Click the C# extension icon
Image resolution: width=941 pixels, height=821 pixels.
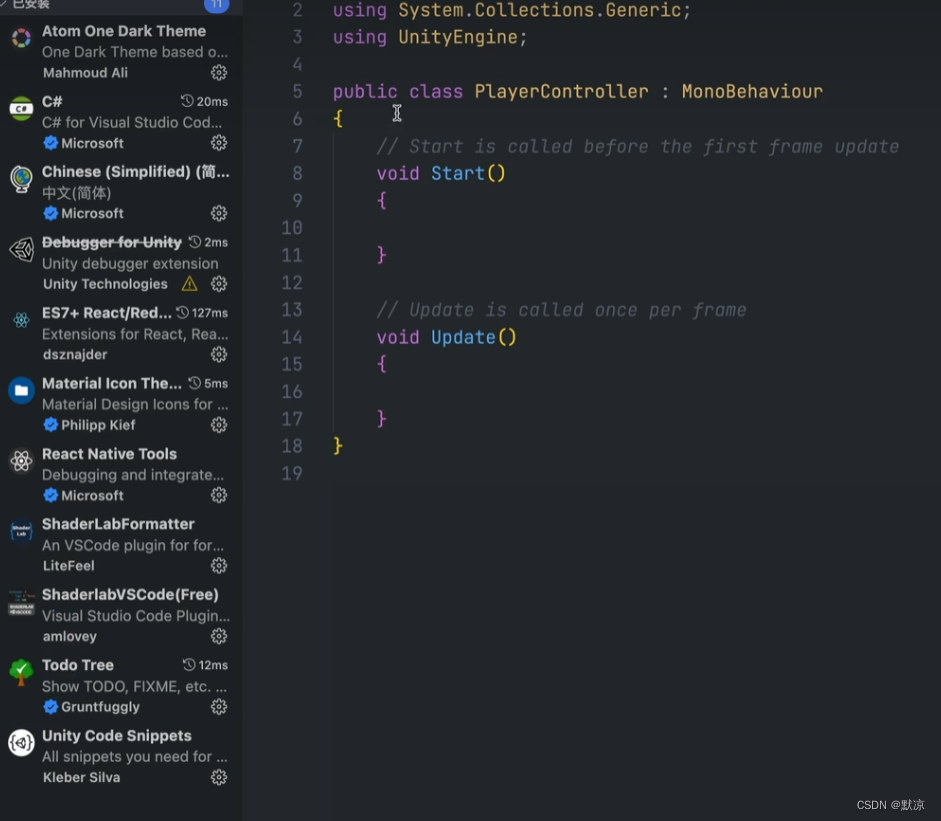click(x=21, y=110)
